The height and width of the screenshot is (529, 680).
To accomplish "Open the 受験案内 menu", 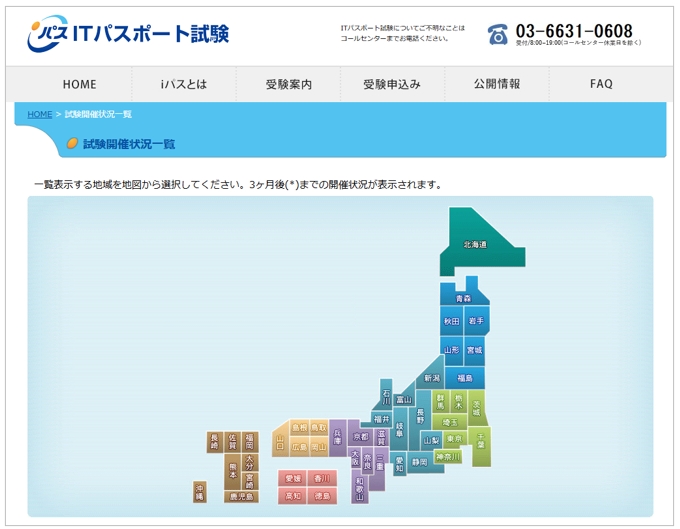I will [x=288, y=84].
